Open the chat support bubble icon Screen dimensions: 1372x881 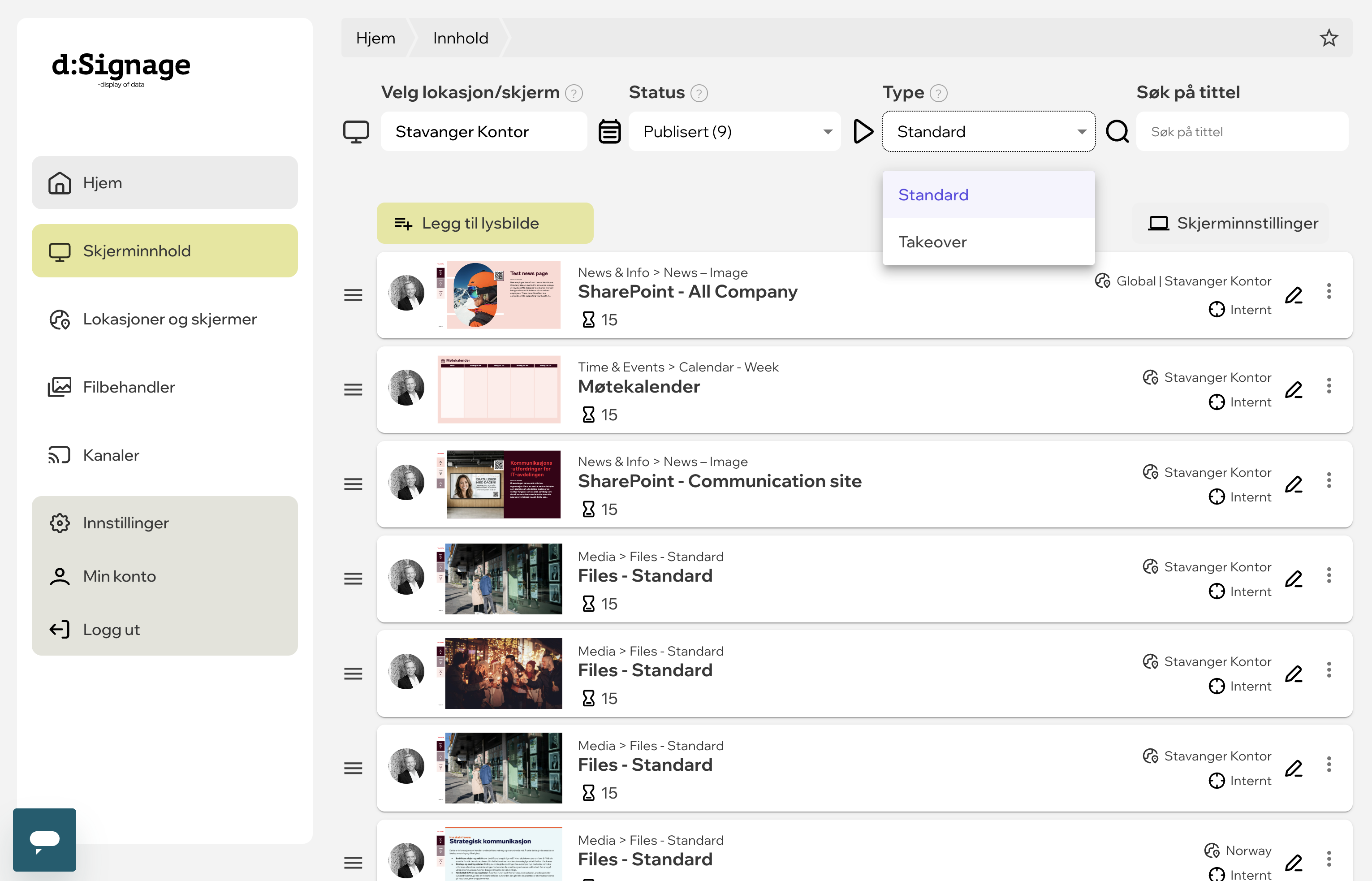point(45,839)
